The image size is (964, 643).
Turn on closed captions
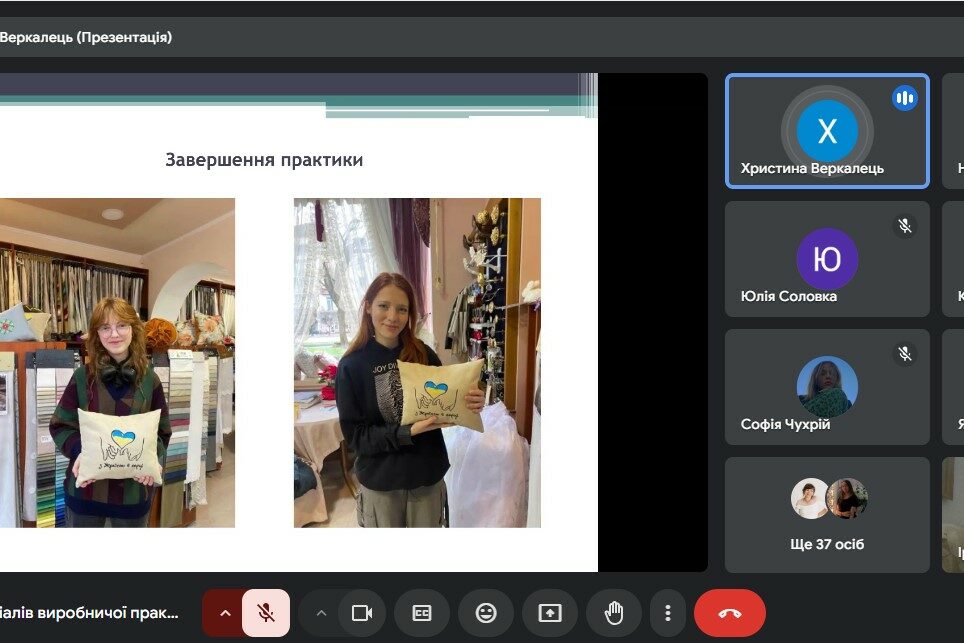pos(422,613)
